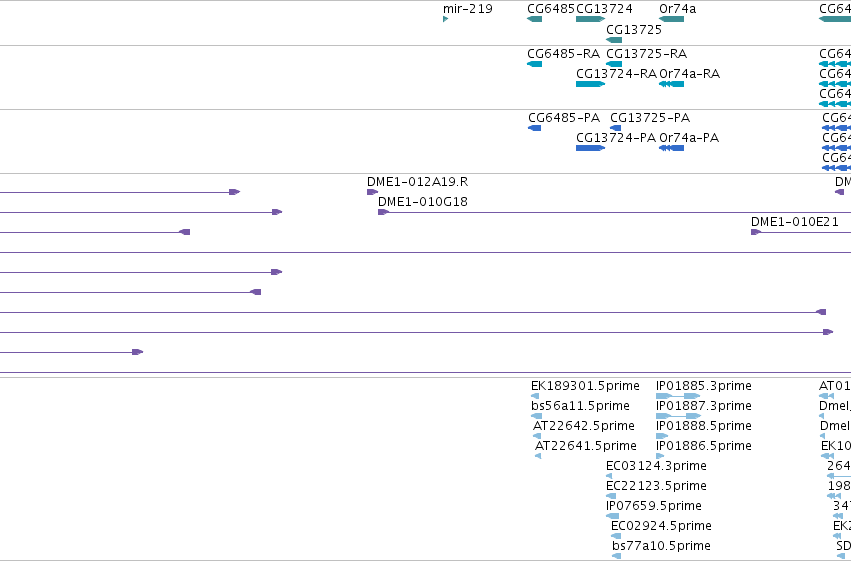The height and width of the screenshot is (561, 851).
Task: Select the IP07659.5prime EST label
Action: pyautogui.click(x=653, y=506)
